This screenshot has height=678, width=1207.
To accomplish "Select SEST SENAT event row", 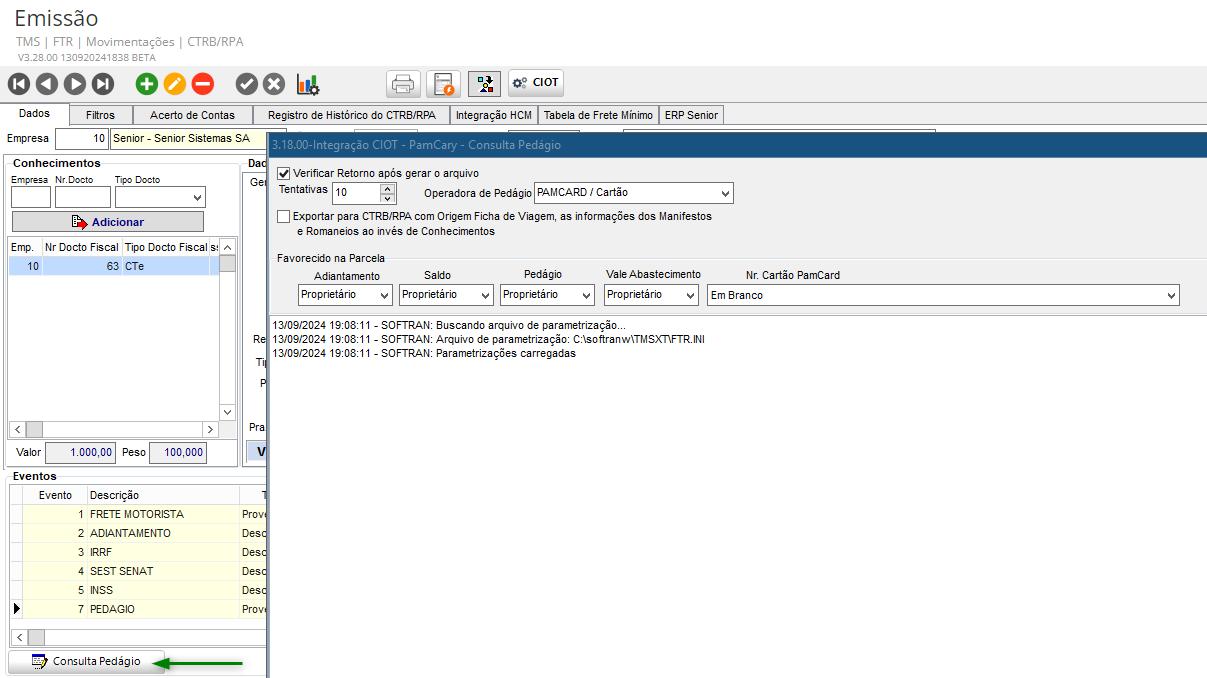I will 140,571.
